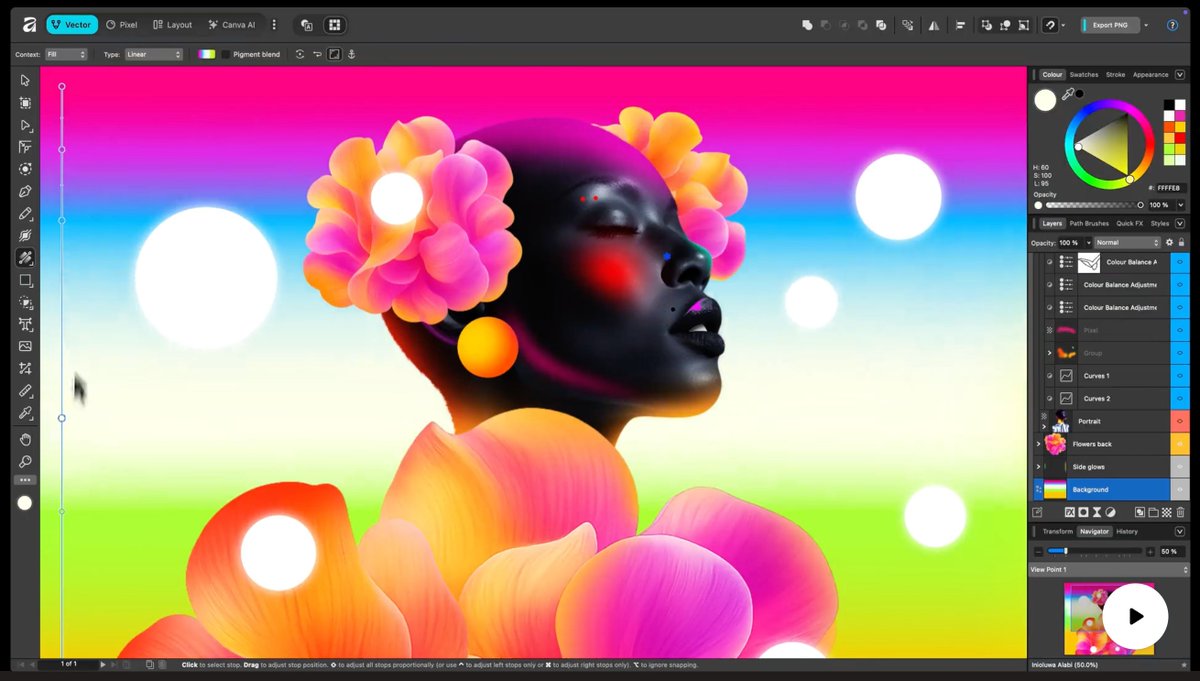Hide the Curves 2 layer
1200x681 pixels.
1180,398
